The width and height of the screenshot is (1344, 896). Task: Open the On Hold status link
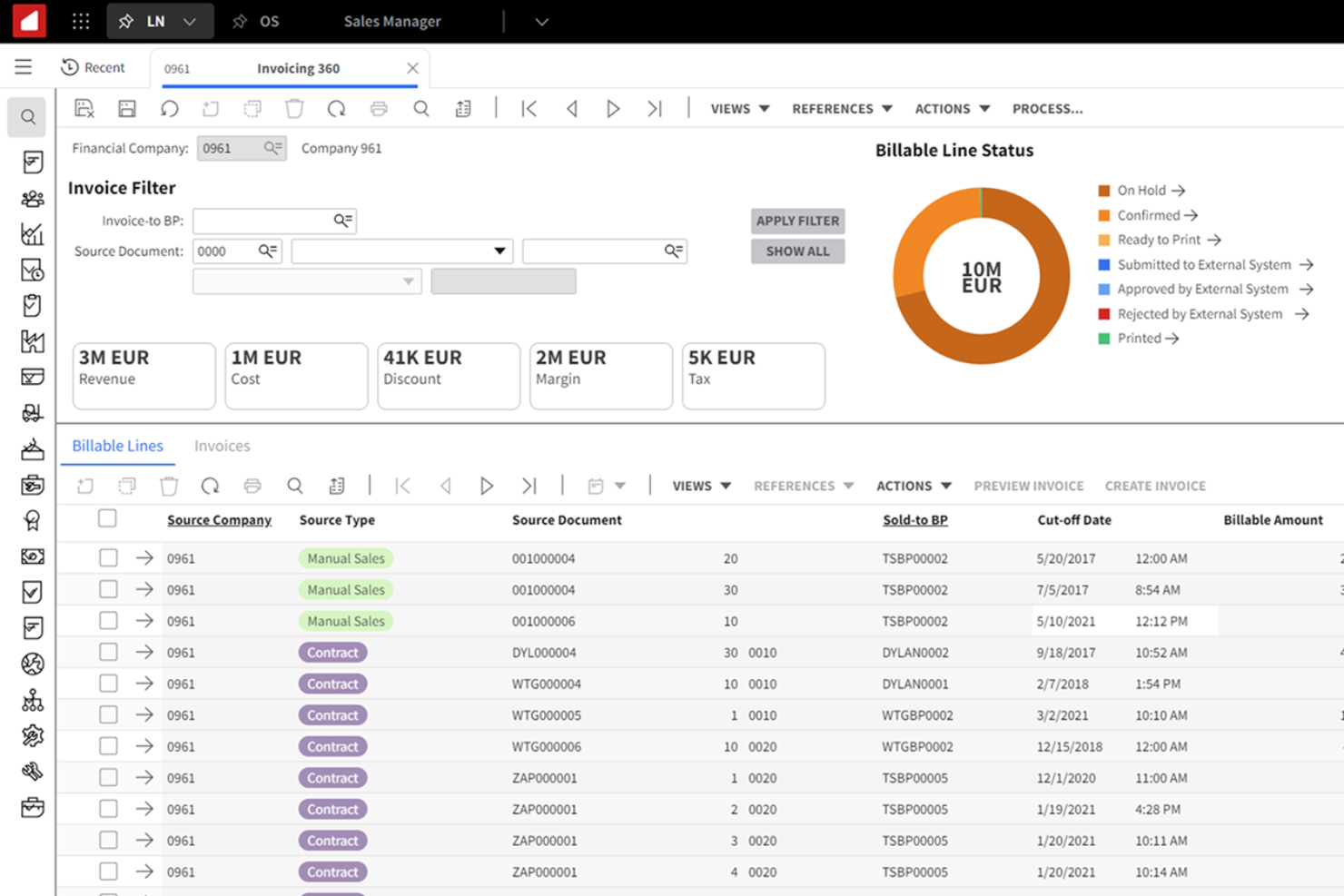(x=1151, y=191)
